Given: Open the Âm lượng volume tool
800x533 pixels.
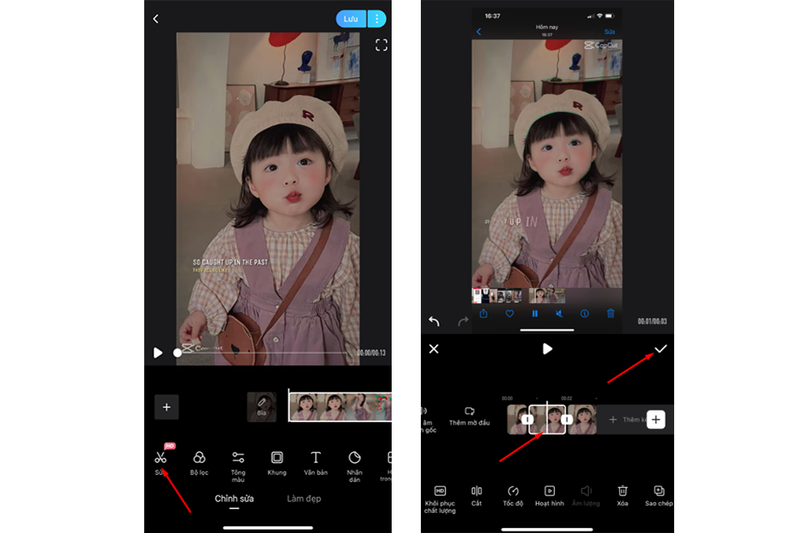Looking at the screenshot, I should (x=586, y=496).
